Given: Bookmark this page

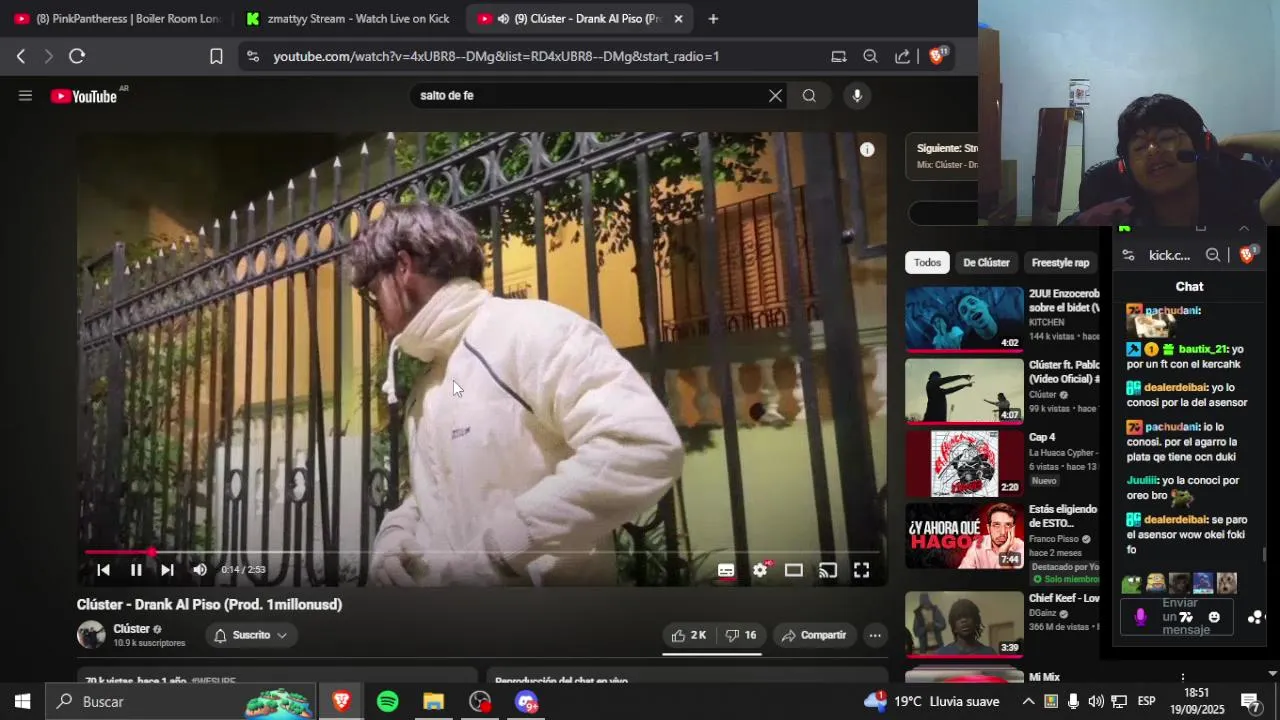Looking at the screenshot, I should (216, 57).
